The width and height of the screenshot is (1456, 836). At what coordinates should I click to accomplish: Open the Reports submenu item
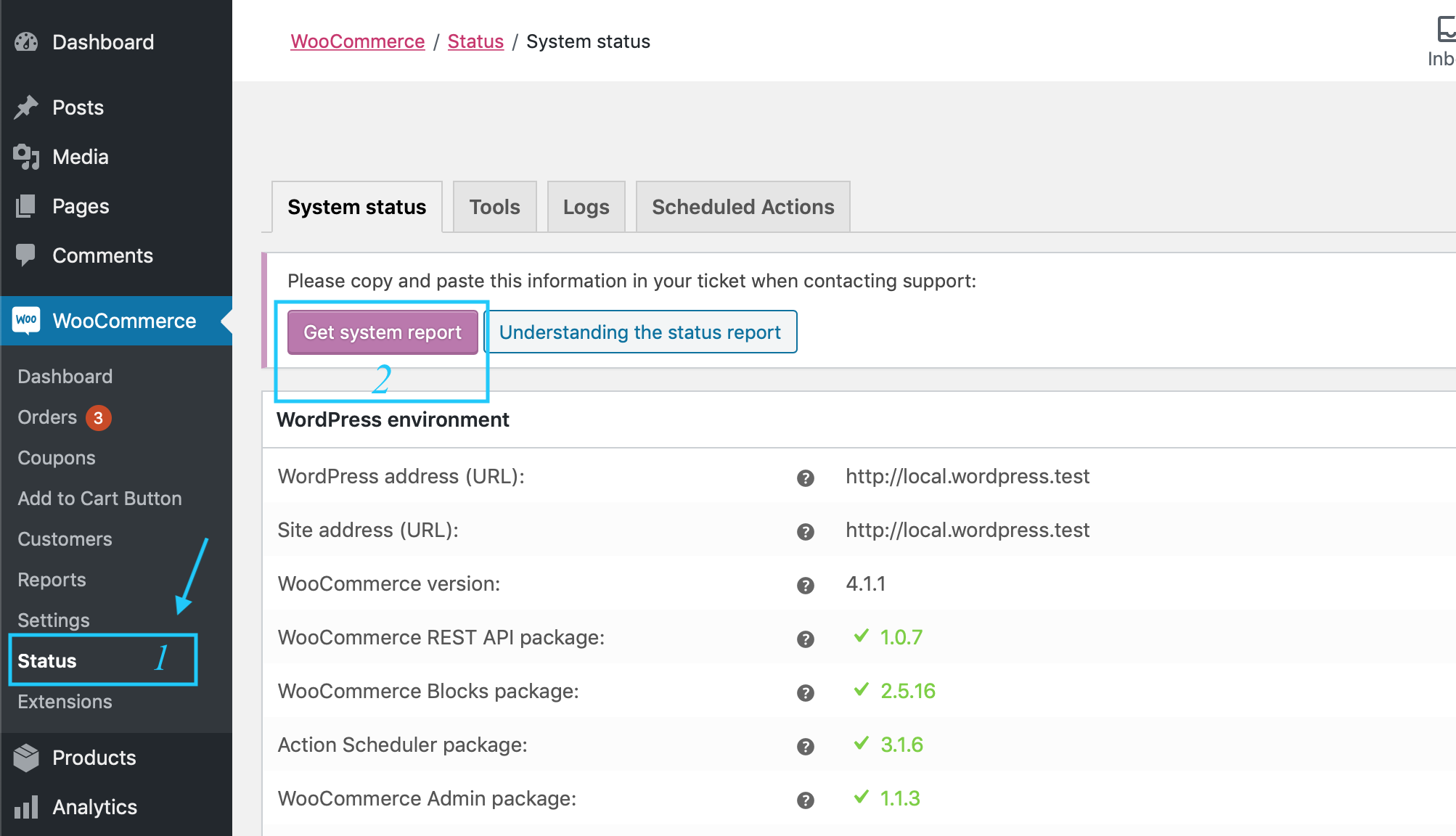(52, 580)
